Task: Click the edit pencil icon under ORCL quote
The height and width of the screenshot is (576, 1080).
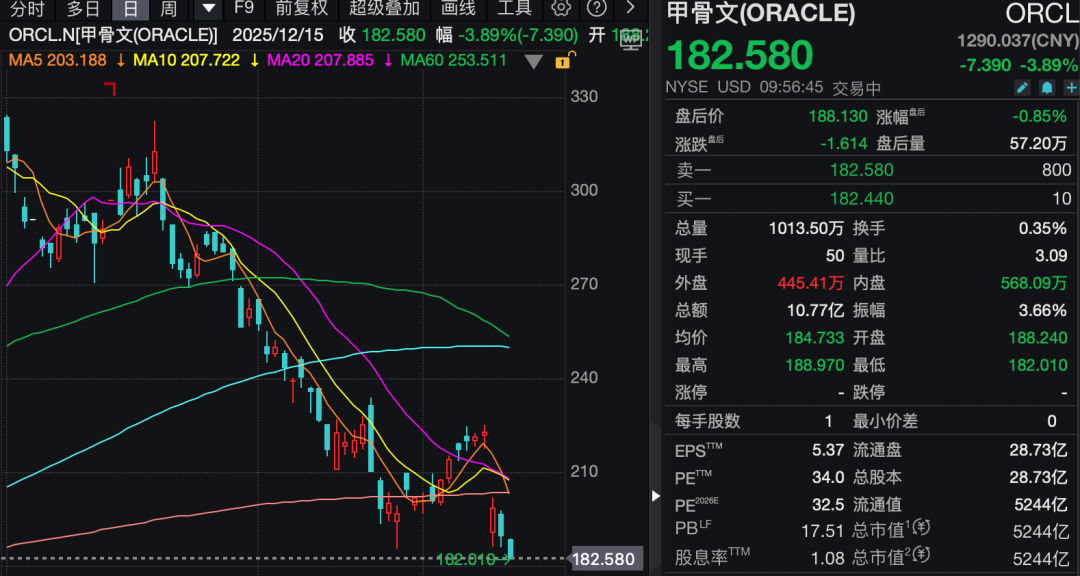Action: click(x=1023, y=88)
